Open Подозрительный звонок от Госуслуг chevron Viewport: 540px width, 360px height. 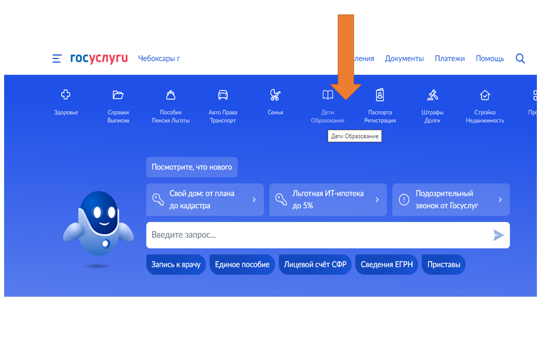click(x=500, y=199)
